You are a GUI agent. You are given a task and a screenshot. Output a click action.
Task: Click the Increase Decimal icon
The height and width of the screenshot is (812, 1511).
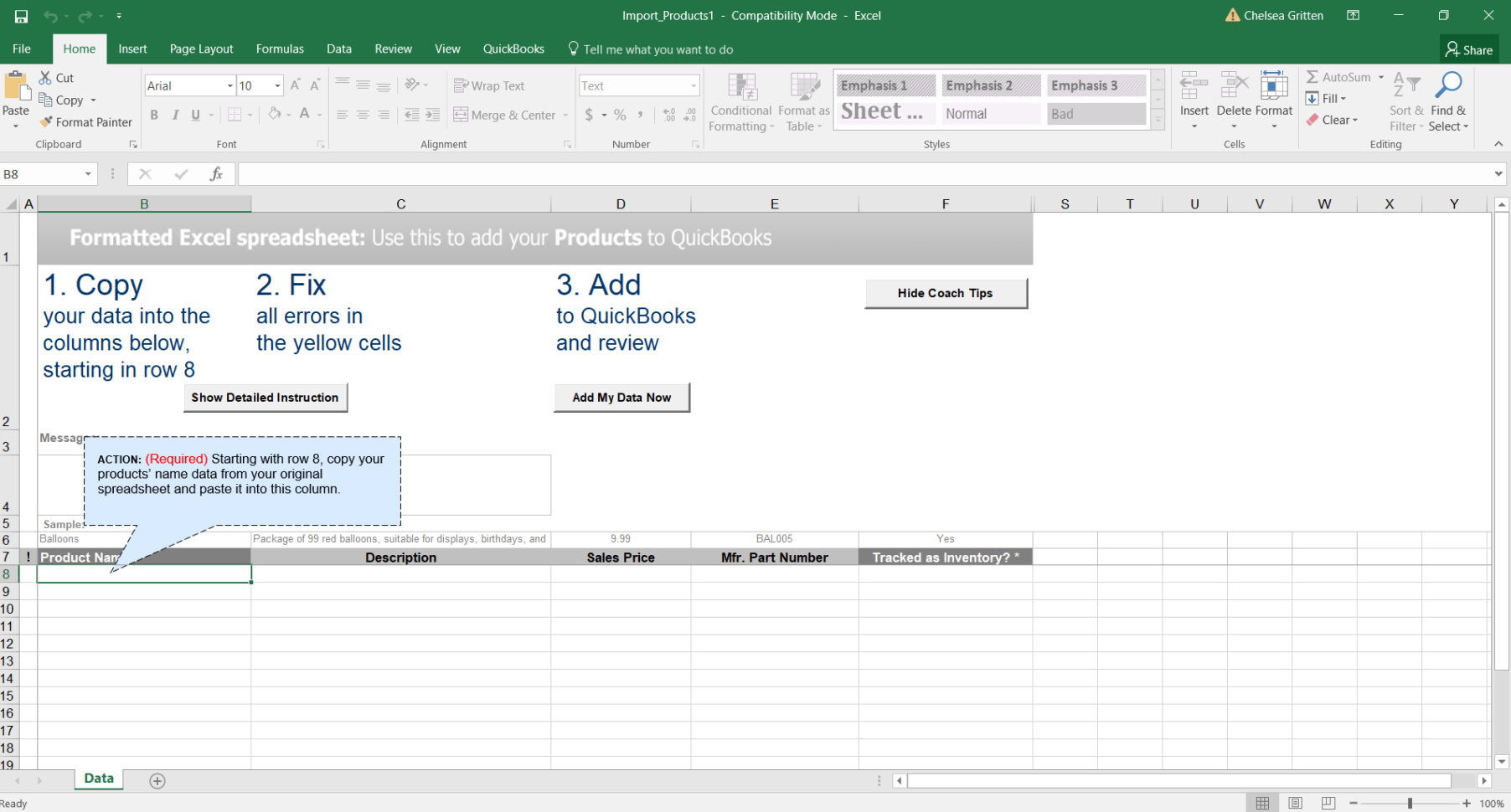668,115
